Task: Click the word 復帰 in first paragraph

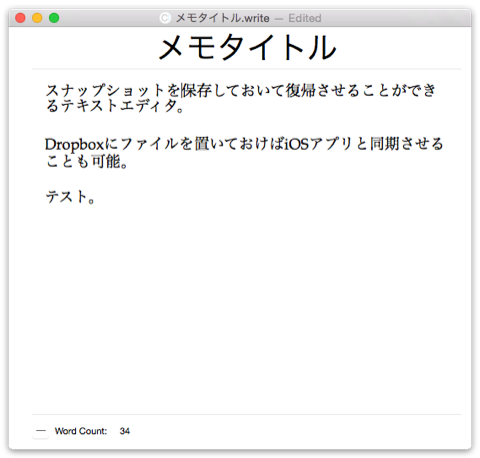Action: [300, 90]
